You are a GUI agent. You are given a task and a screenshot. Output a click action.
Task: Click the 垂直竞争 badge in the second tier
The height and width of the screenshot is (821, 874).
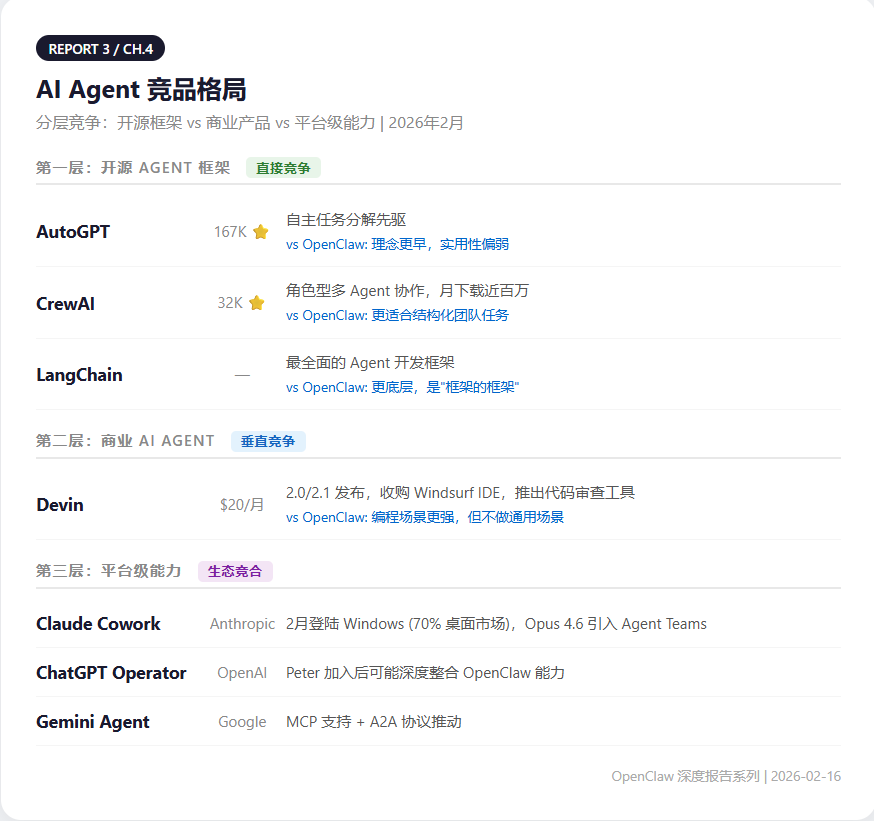[x=268, y=441]
